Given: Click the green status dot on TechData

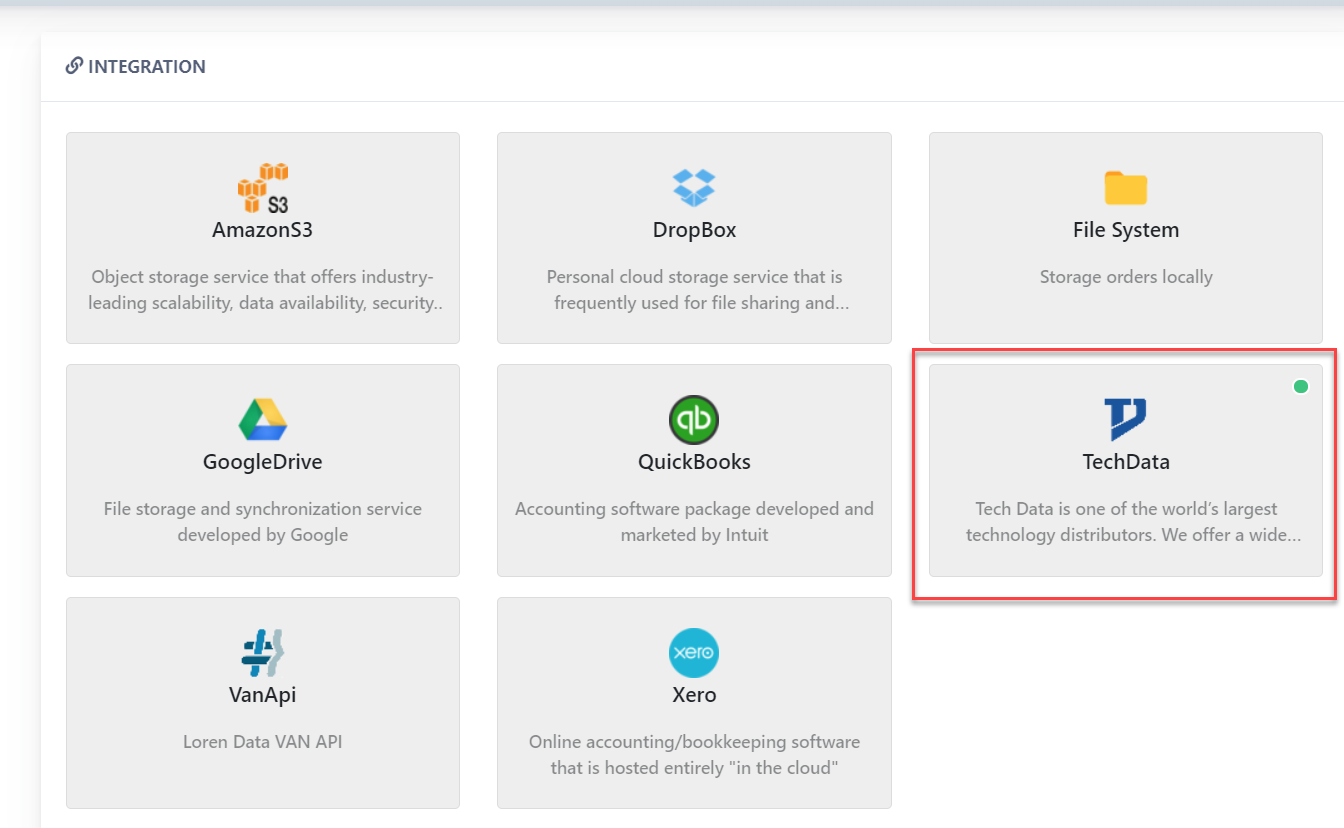Looking at the screenshot, I should pyautogui.click(x=1300, y=386).
